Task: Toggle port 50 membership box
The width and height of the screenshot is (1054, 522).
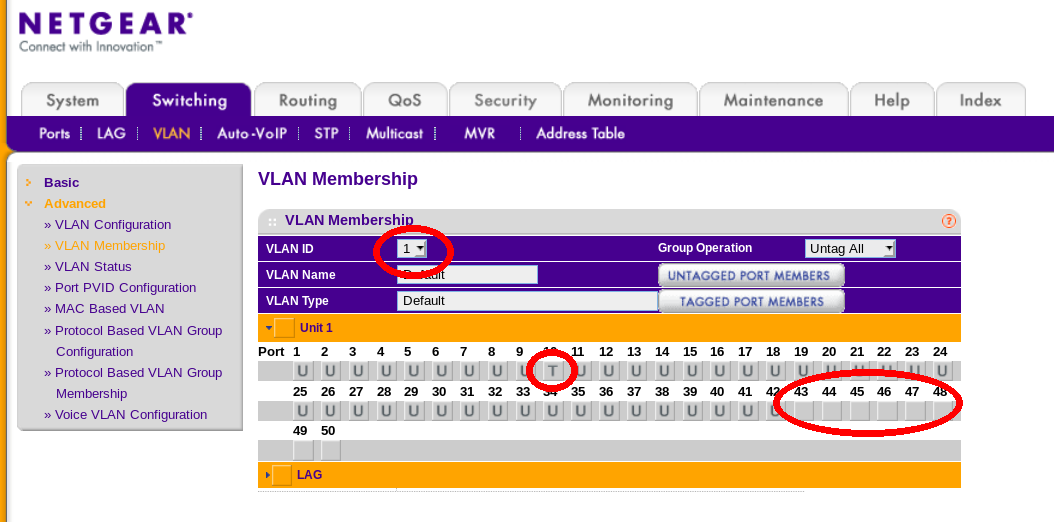Action: click(330, 450)
